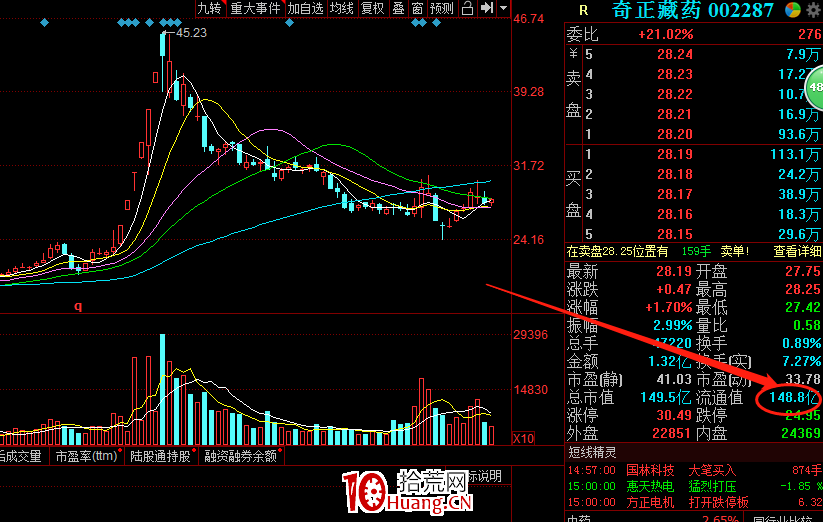Screen dimensions: 823x522
Task: Switch 复权 price adjustment mode
Action: [373, 8]
